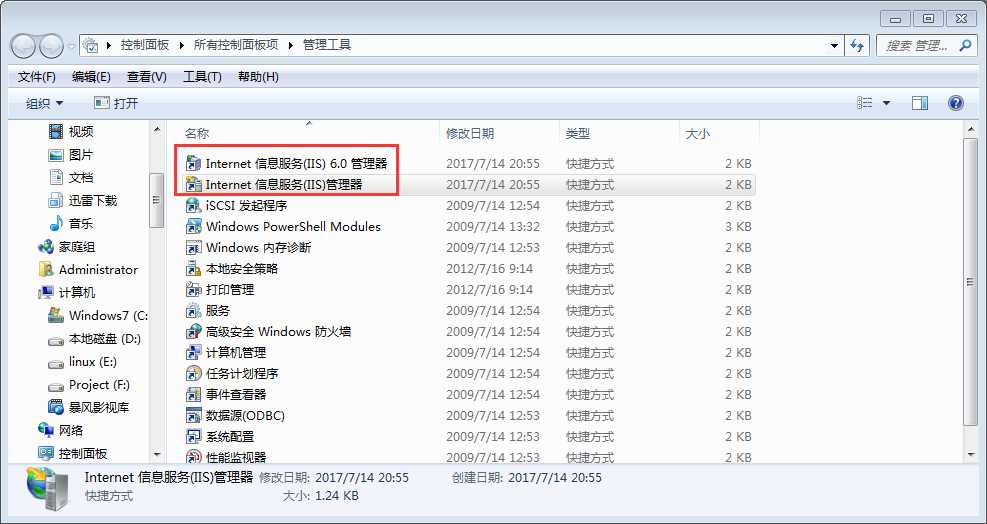This screenshot has width=987, height=524.
Task: Click the 打开 toolbar button
Action: pyautogui.click(x=116, y=103)
